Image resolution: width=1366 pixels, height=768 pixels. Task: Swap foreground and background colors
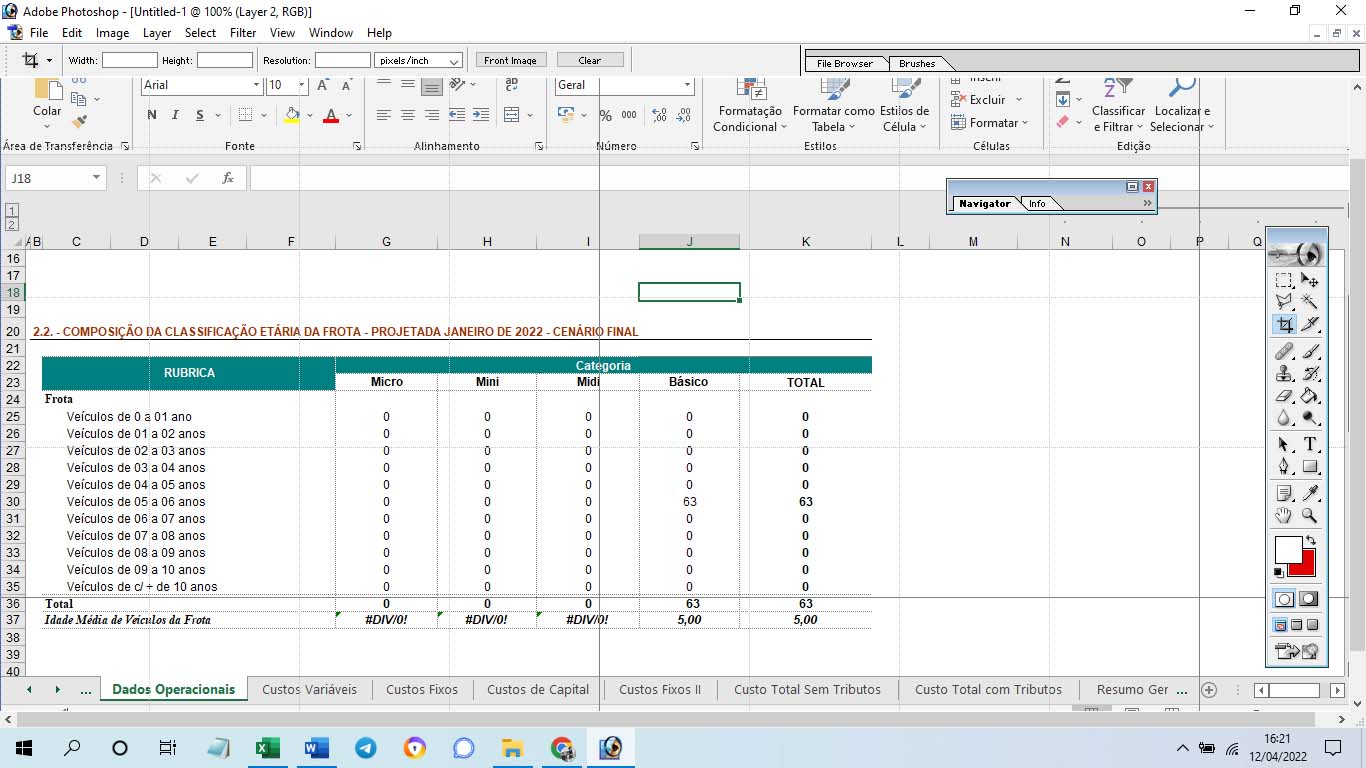coord(1310,541)
